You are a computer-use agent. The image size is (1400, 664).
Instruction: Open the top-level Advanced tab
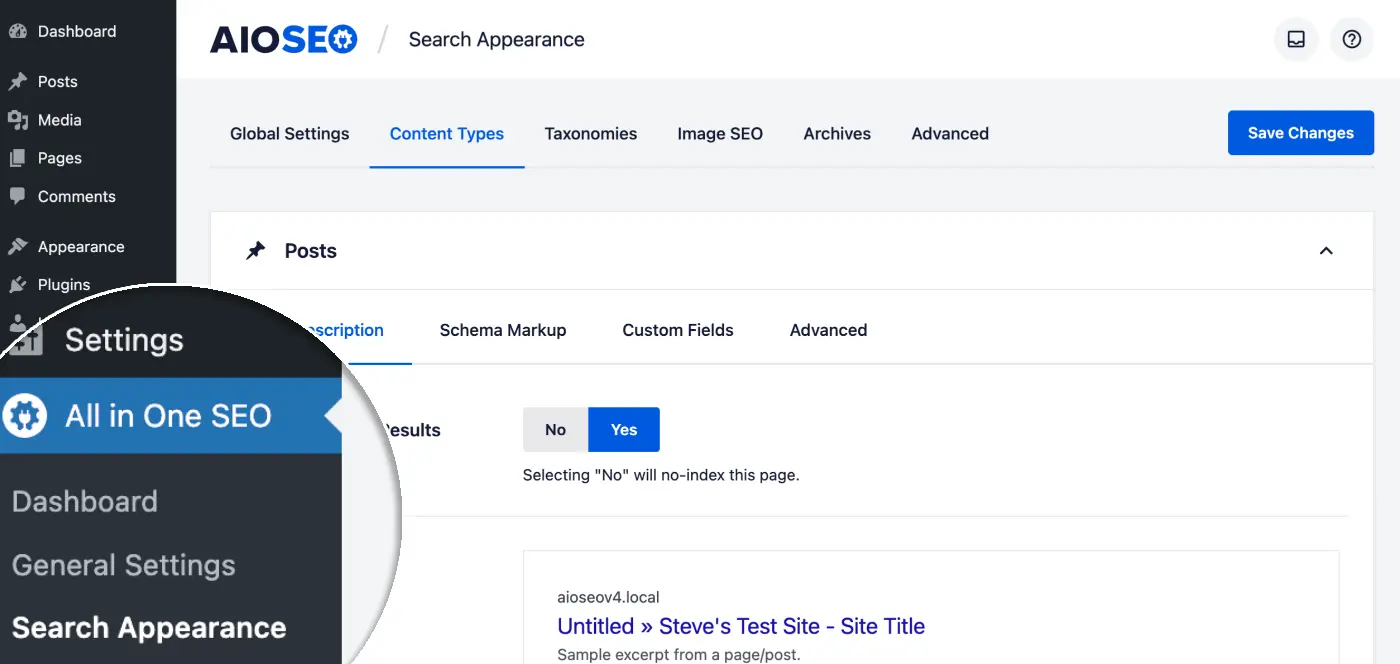[x=950, y=134]
